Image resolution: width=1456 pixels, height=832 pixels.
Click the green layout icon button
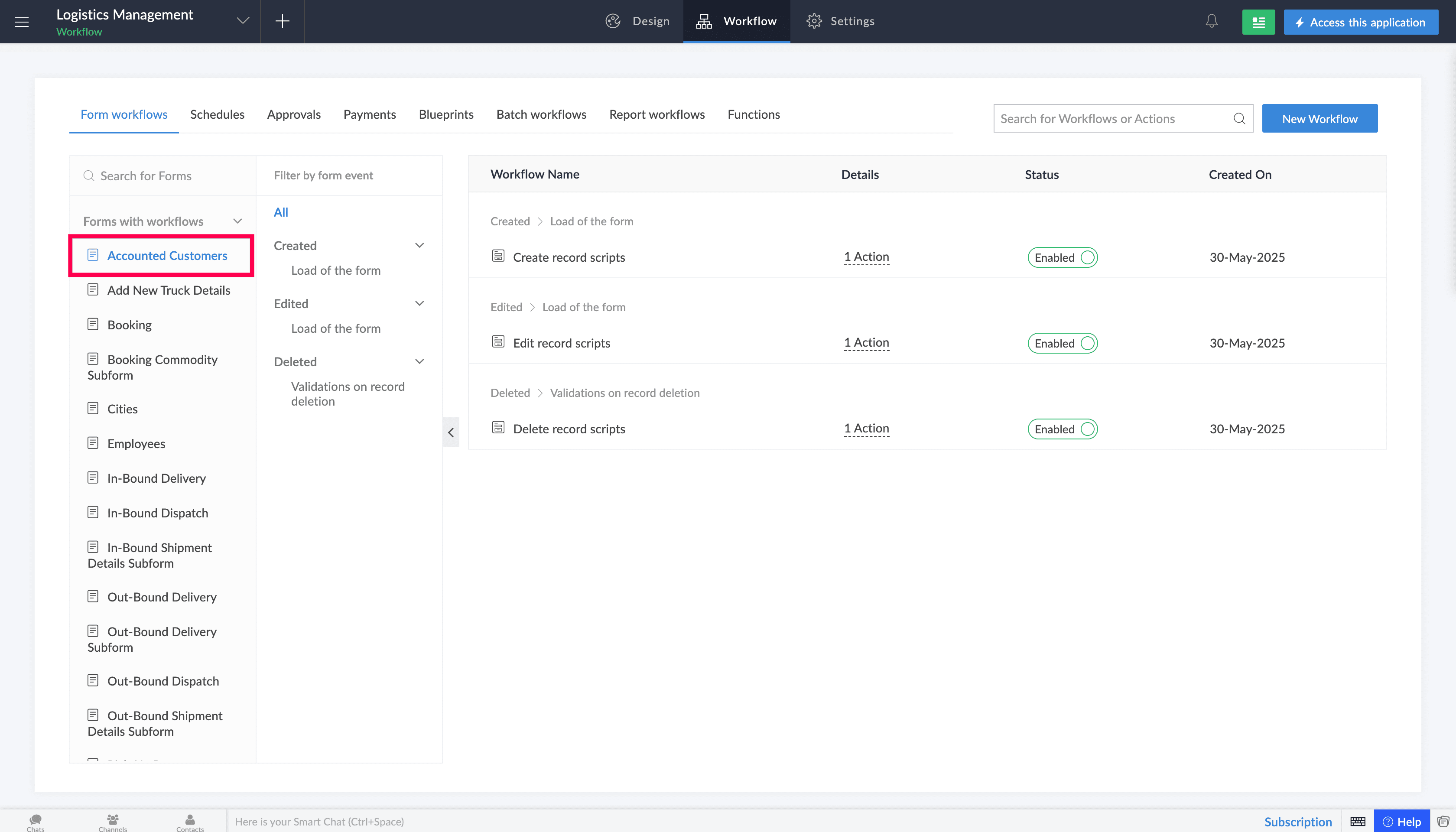1258,22
